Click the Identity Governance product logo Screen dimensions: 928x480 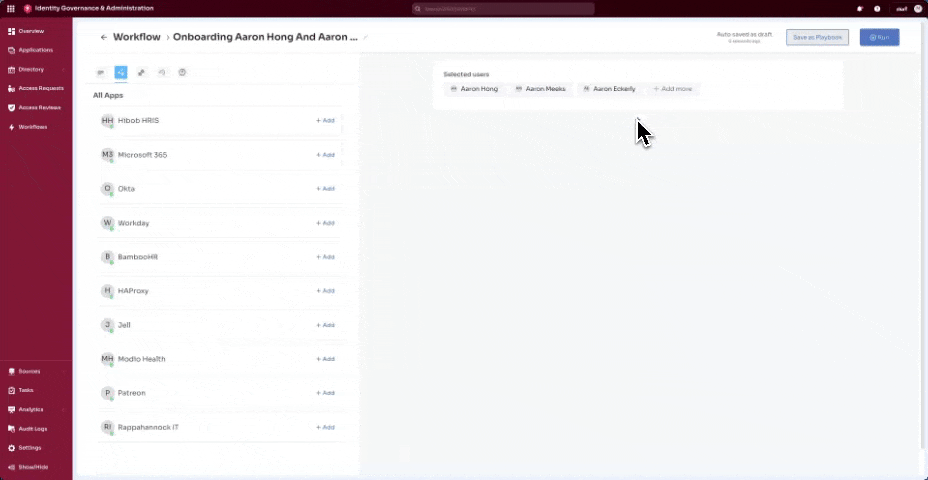click(x=27, y=8)
